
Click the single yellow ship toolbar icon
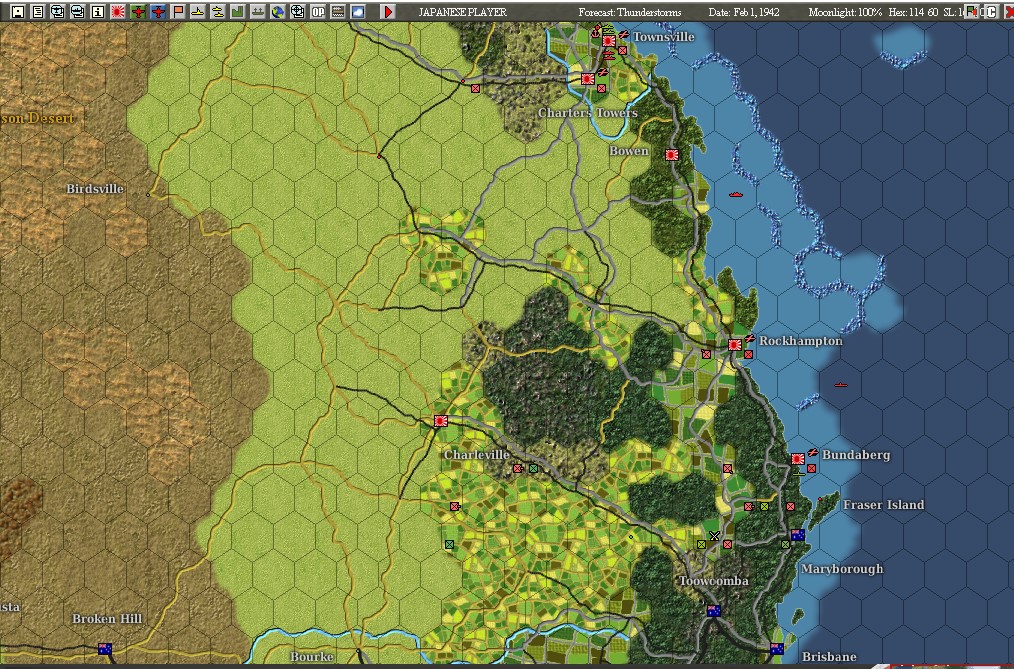point(198,12)
